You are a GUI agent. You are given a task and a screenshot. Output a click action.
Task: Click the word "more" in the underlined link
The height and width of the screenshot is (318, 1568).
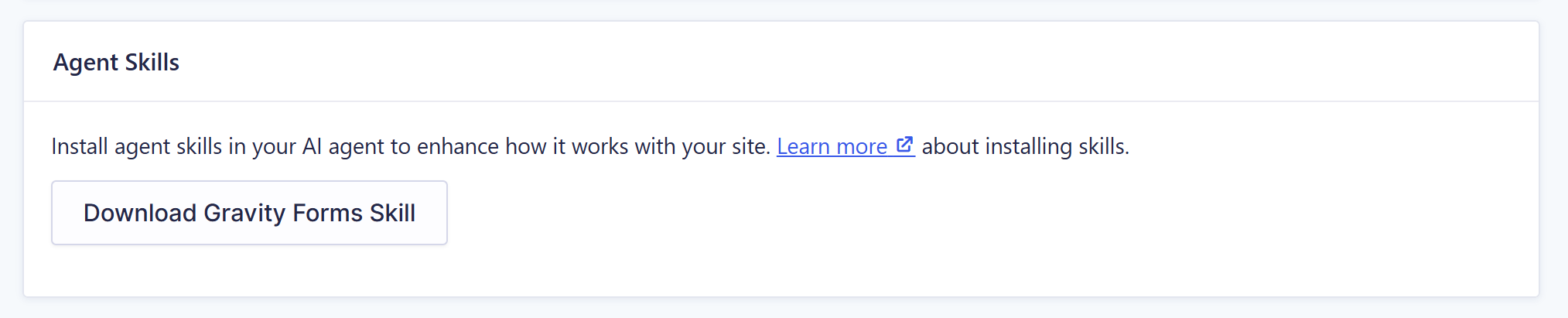862,146
